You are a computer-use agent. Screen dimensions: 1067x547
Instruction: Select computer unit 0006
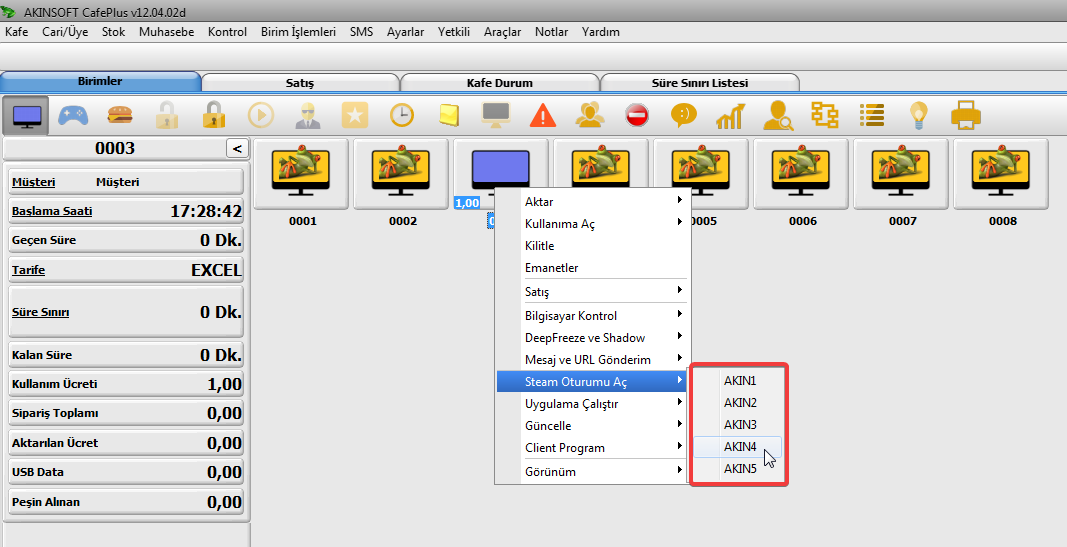tap(801, 173)
